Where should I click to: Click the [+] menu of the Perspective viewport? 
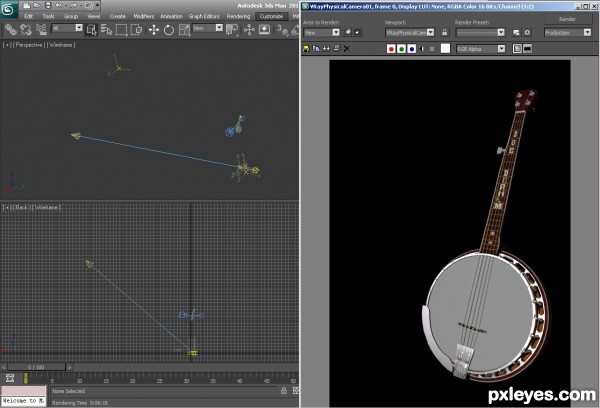[x=7, y=45]
